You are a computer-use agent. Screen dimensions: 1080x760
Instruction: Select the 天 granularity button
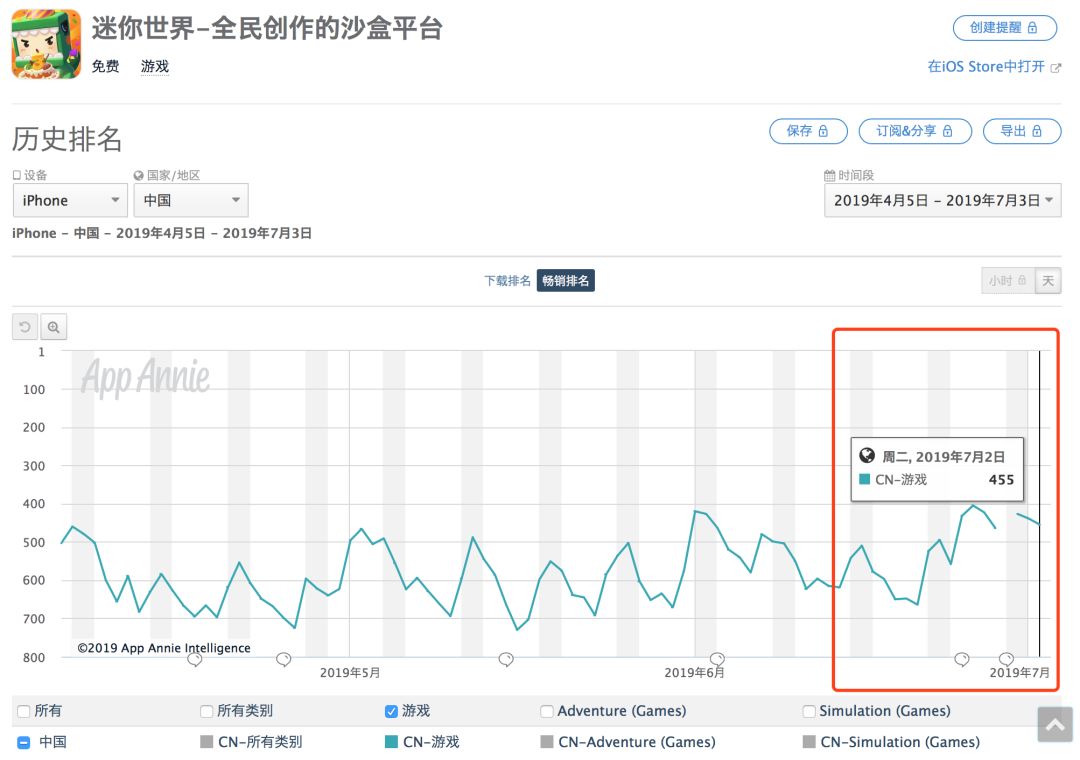[1048, 280]
